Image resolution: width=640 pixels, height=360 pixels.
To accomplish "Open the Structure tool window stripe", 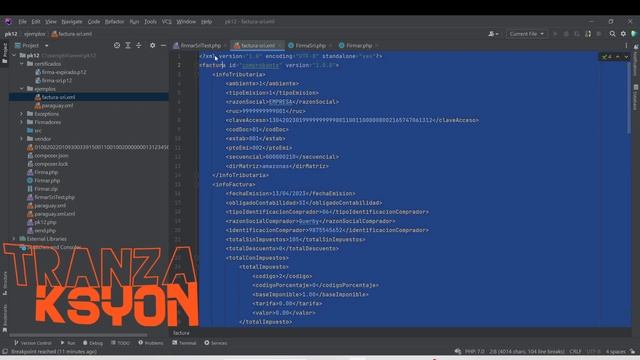I will [5, 284].
